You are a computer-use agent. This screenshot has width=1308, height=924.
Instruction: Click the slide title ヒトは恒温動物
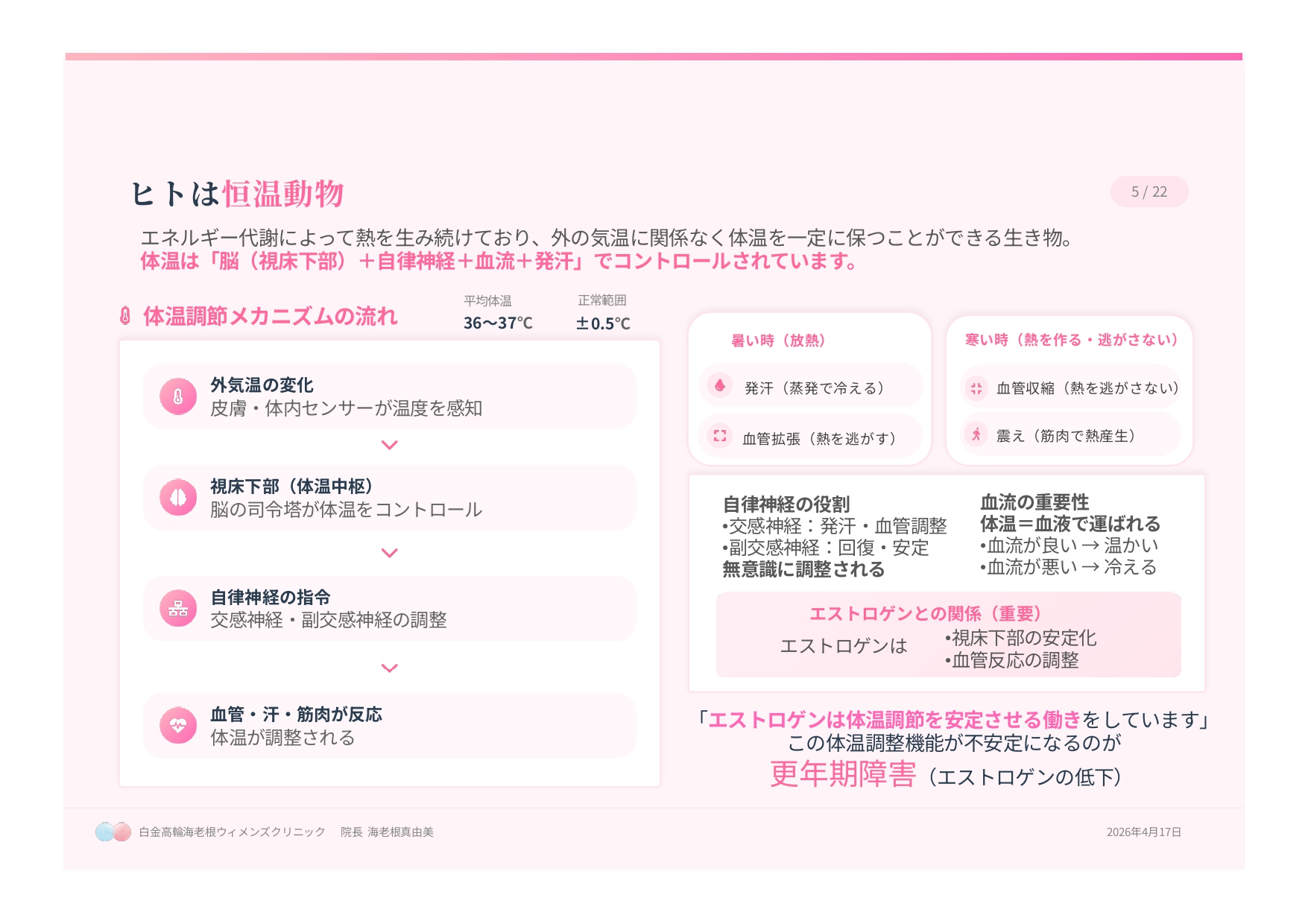237,194
